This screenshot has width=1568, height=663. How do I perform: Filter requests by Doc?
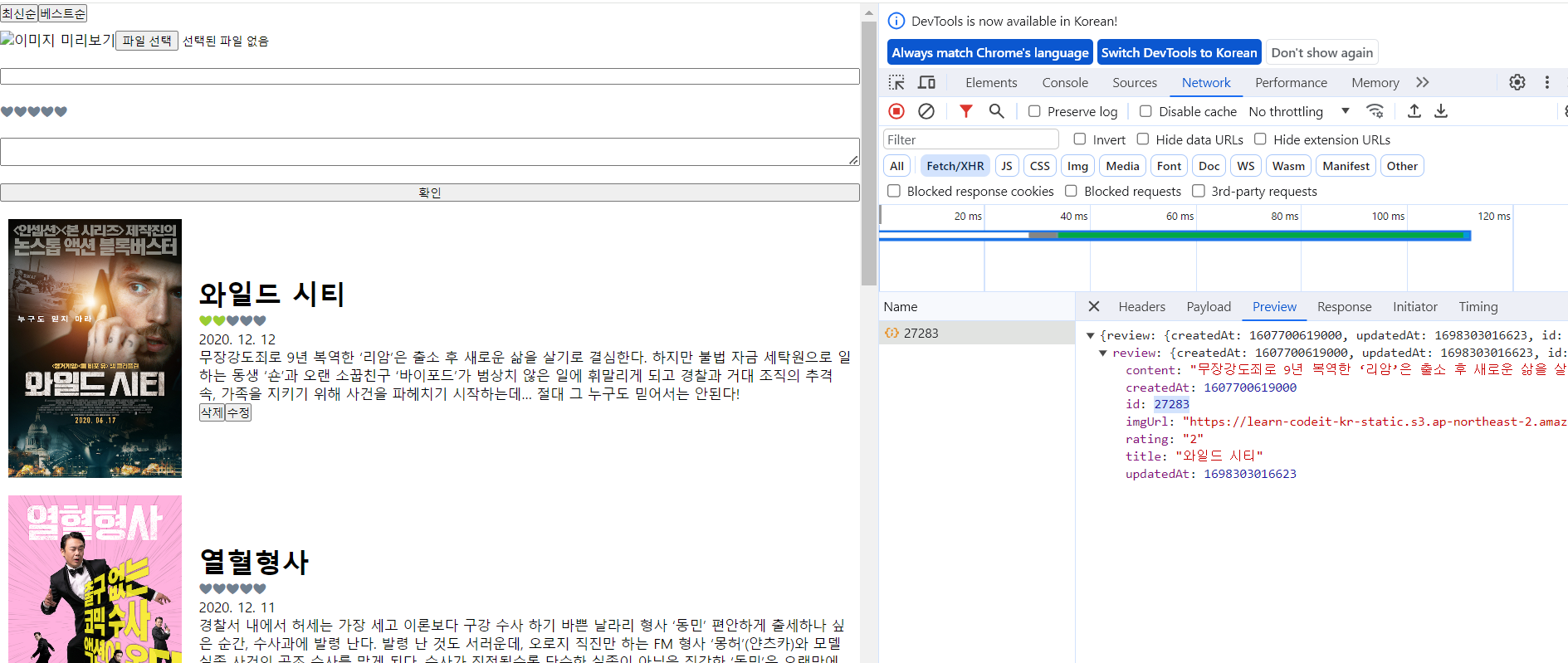click(1209, 166)
